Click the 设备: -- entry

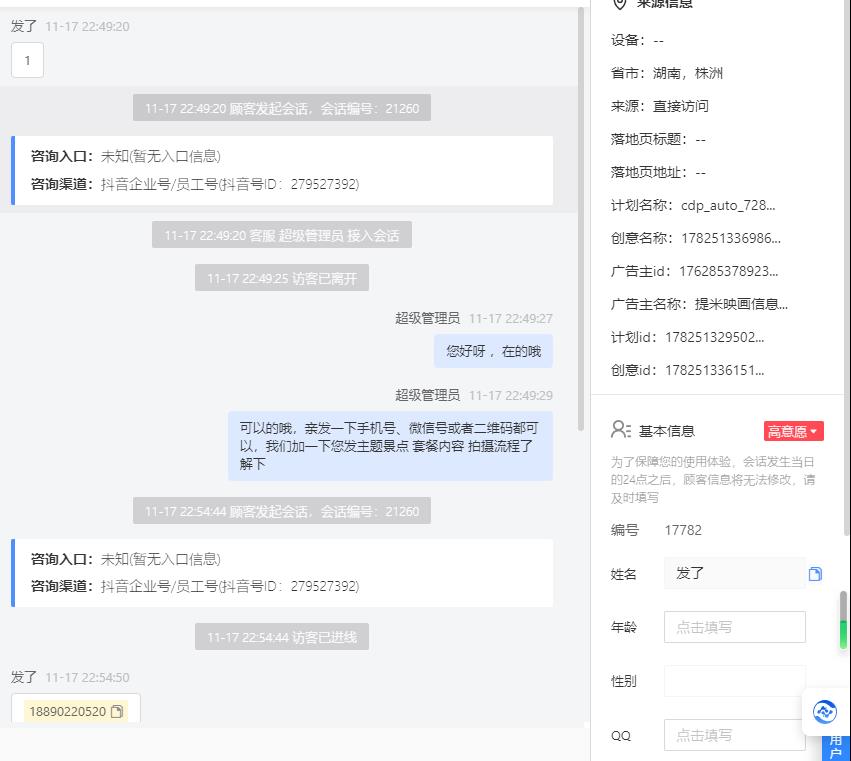tap(637, 40)
